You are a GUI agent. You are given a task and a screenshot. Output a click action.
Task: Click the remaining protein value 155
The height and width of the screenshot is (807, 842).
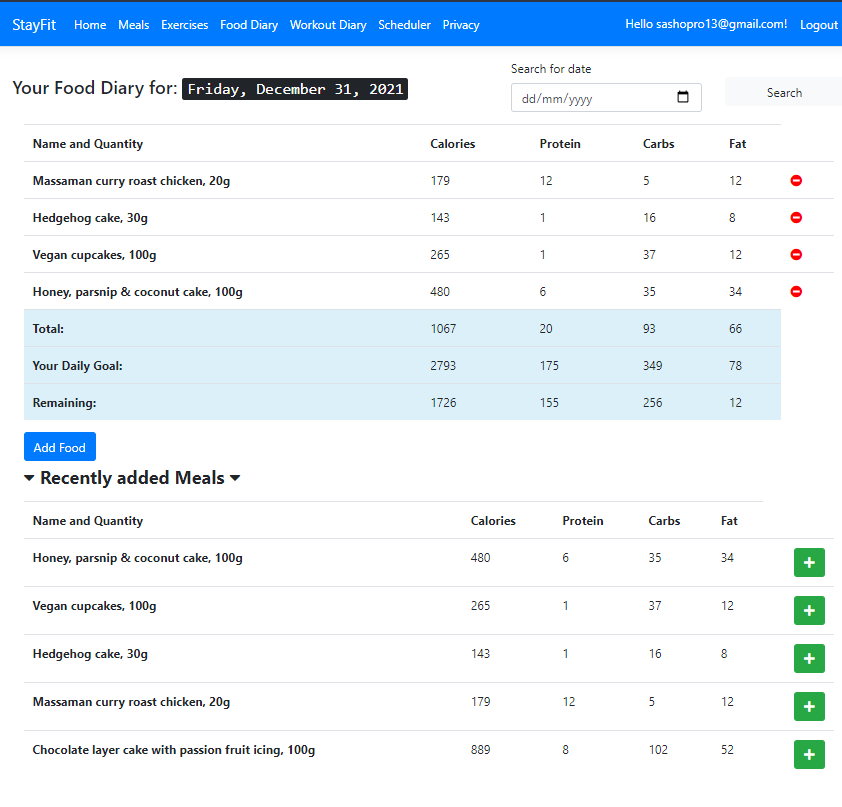[x=549, y=403]
